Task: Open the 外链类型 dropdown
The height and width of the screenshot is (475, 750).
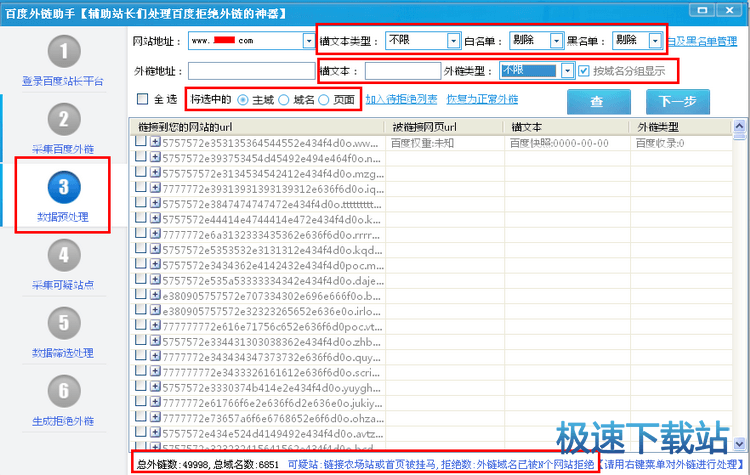Action: coord(567,71)
